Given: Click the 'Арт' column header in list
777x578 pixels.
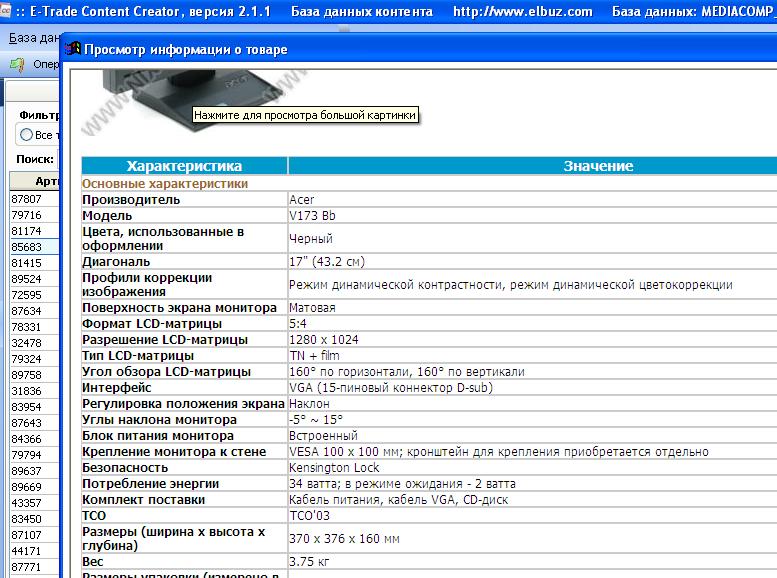Looking at the screenshot, I should (35, 181).
